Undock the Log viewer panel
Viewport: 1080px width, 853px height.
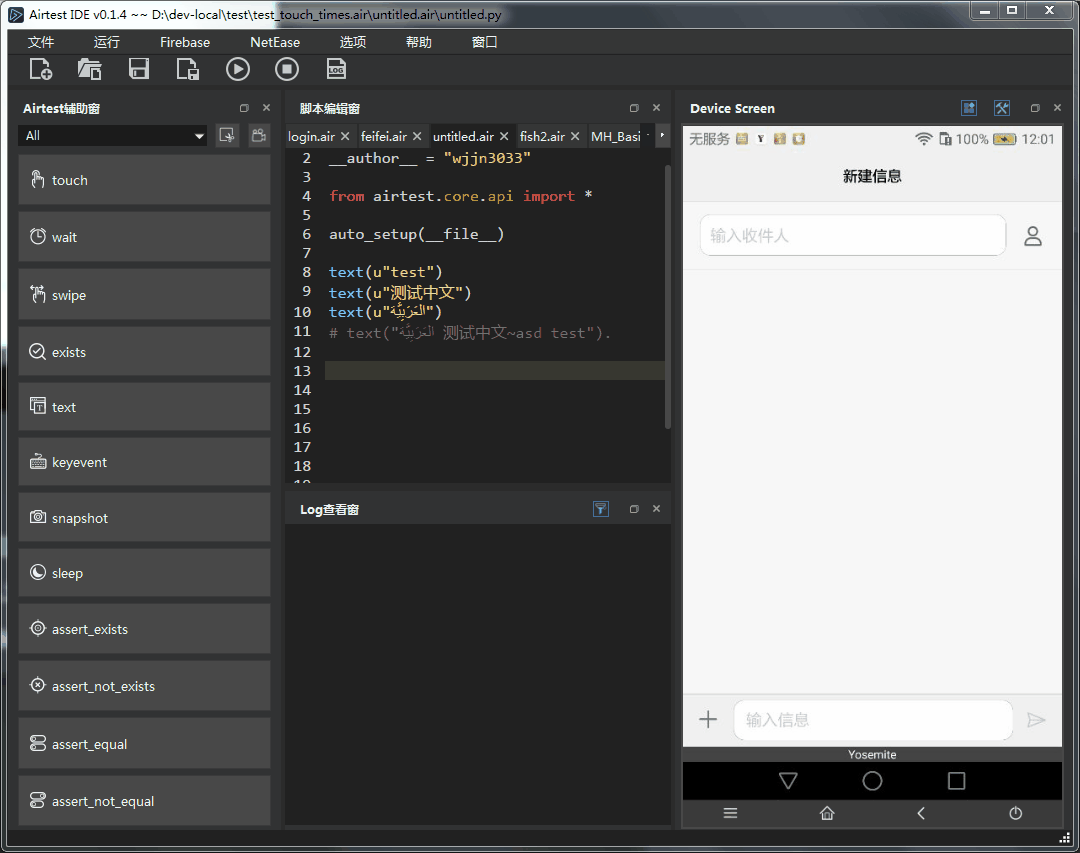coord(634,509)
